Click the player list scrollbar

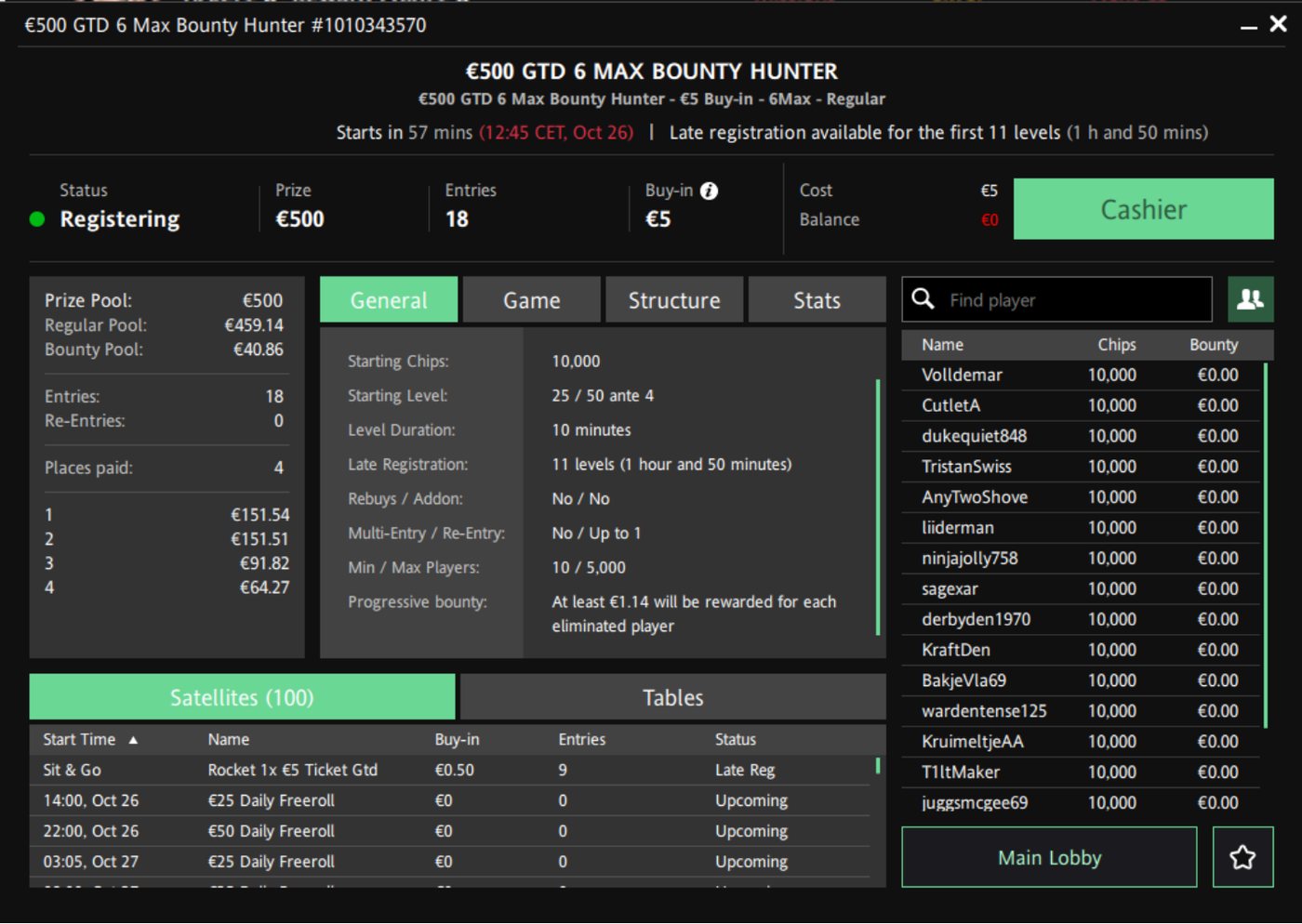[x=1266, y=545]
